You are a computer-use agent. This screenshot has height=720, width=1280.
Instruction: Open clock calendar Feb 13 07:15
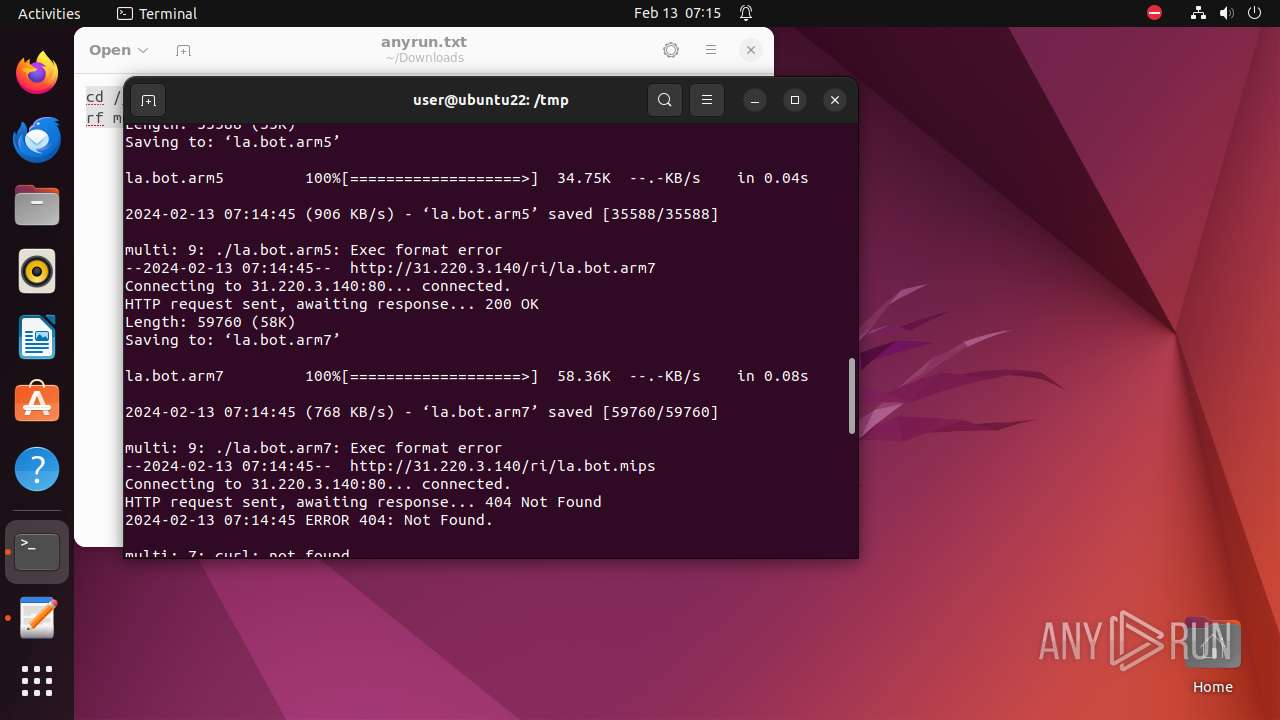[677, 13]
